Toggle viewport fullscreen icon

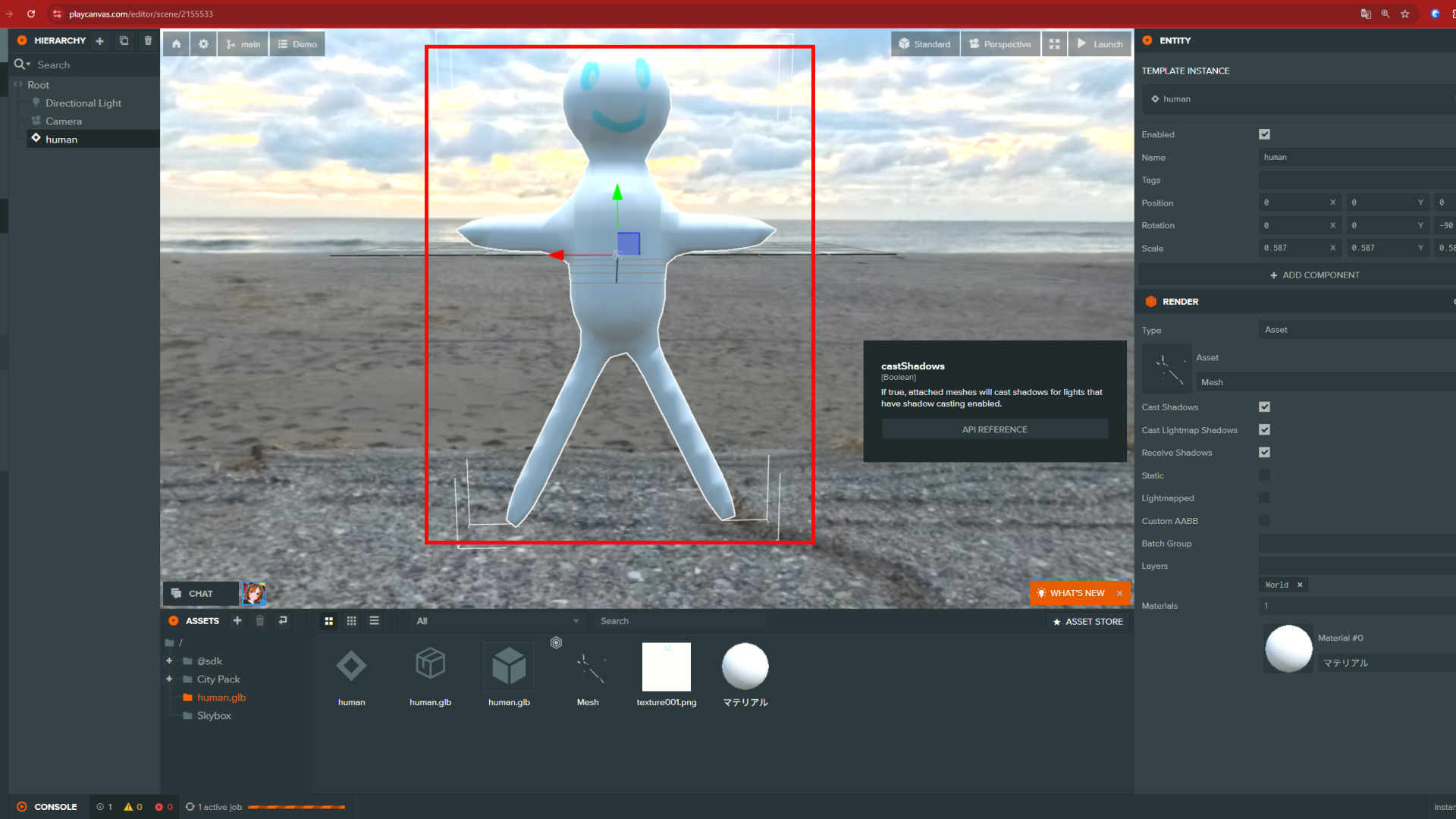pos(1054,44)
